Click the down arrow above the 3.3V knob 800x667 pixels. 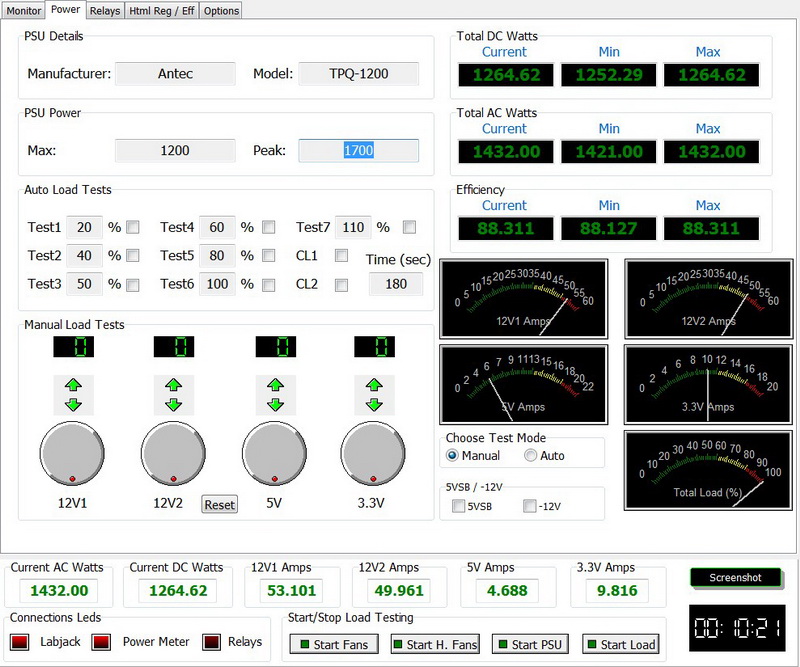click(372, 405)
